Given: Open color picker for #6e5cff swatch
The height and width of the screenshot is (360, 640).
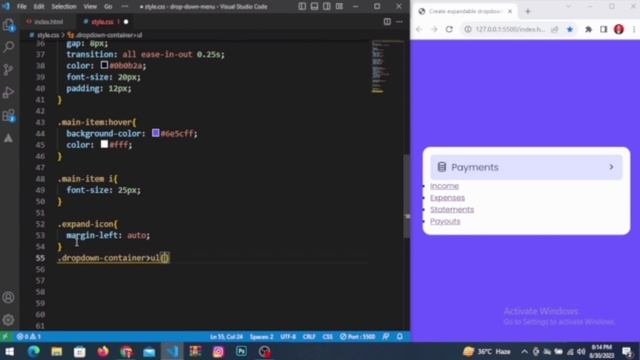Looking at the screenshot, I should 156,133.
